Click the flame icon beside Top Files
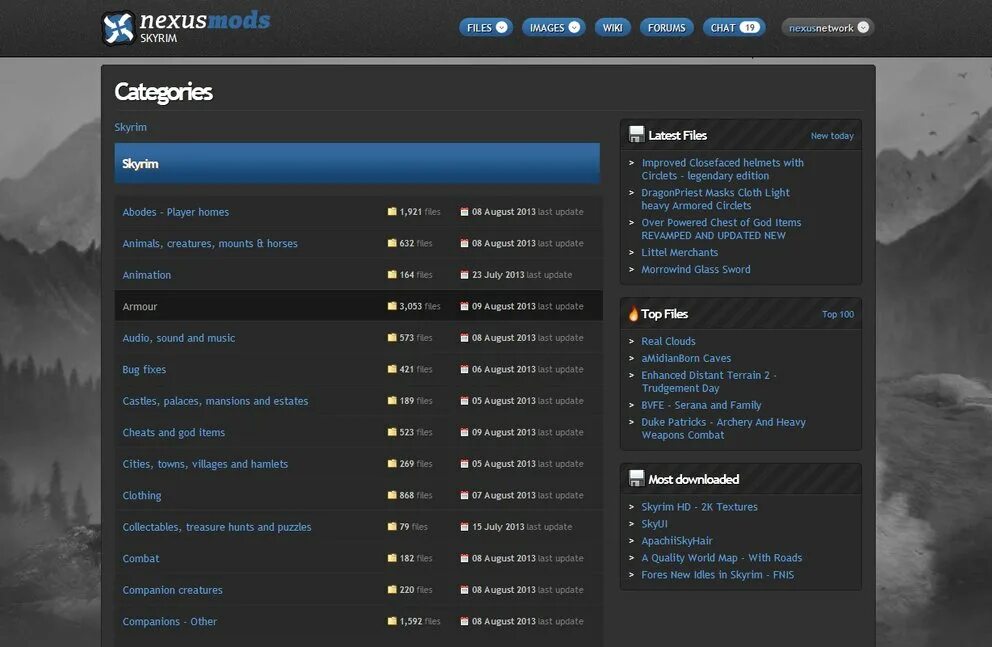Screen dimensions: 992x647 point(633,313)
